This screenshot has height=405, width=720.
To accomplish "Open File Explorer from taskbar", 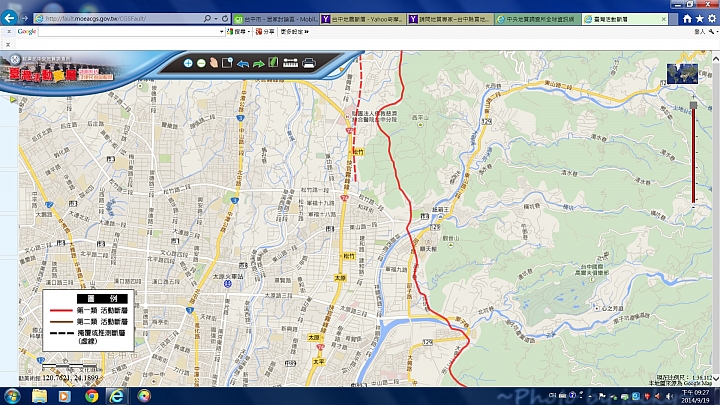I will click(x=39, y=396).
